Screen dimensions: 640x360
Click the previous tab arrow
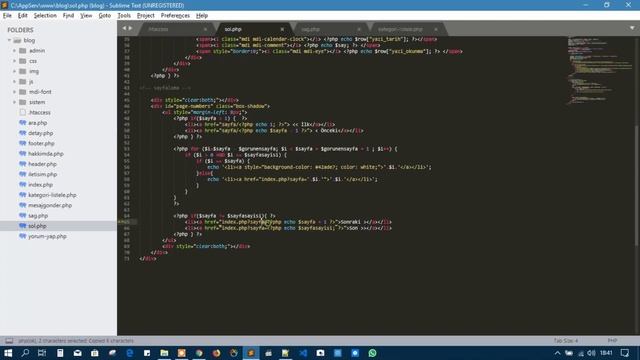(x=124, y=28)
